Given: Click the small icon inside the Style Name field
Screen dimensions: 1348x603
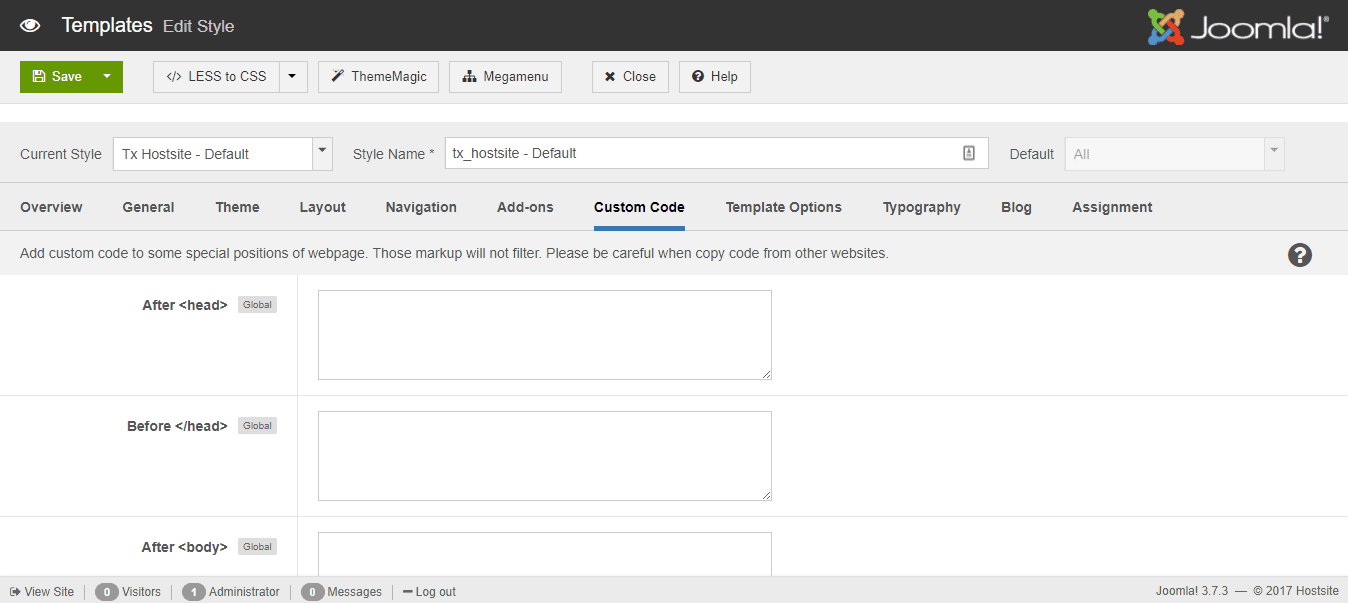Looking at the screenshot, I should (x=968, y=152).
